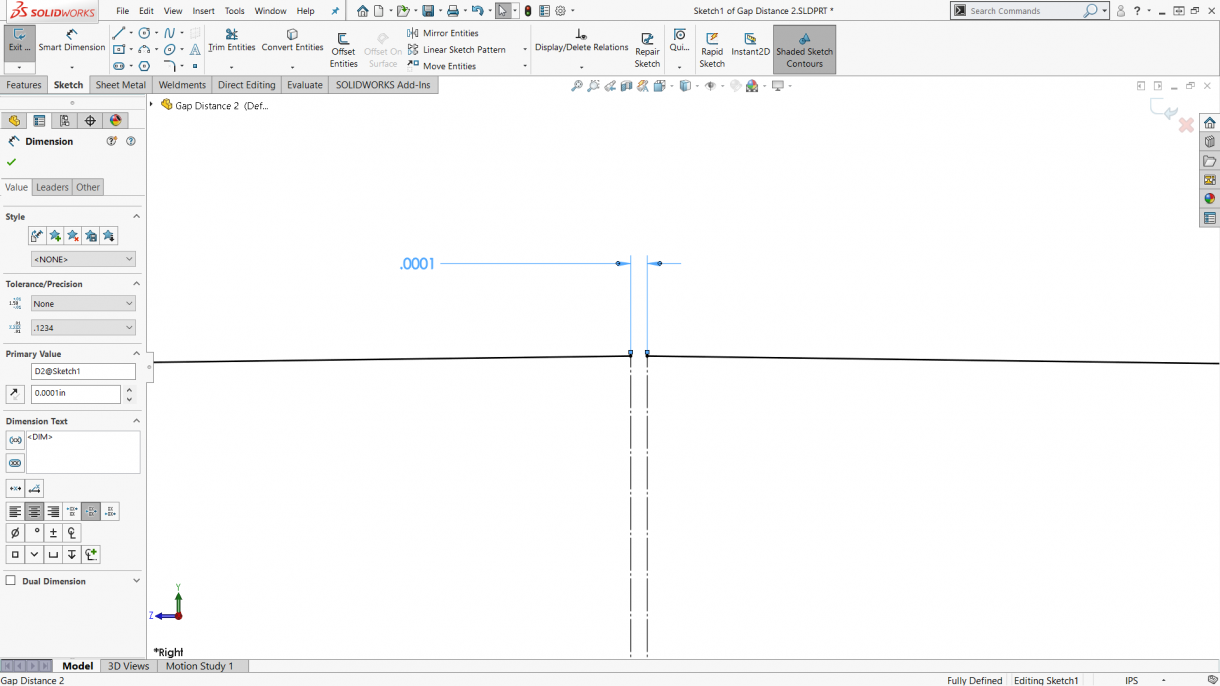Open the File menu

point(122,11)
